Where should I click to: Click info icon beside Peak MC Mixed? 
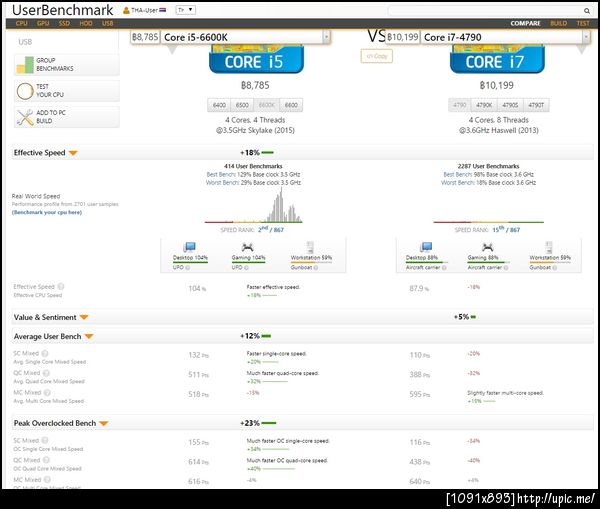[x=47, y=480]
